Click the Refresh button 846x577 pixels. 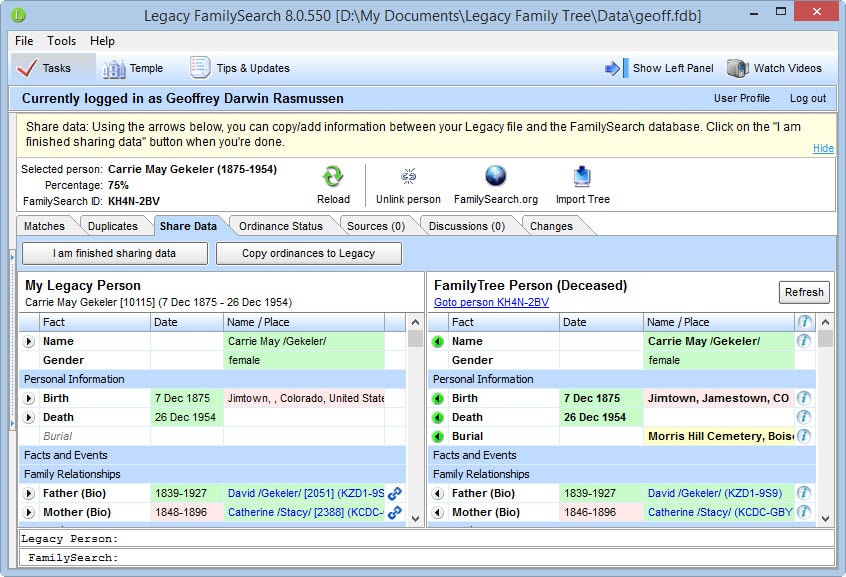804,292
